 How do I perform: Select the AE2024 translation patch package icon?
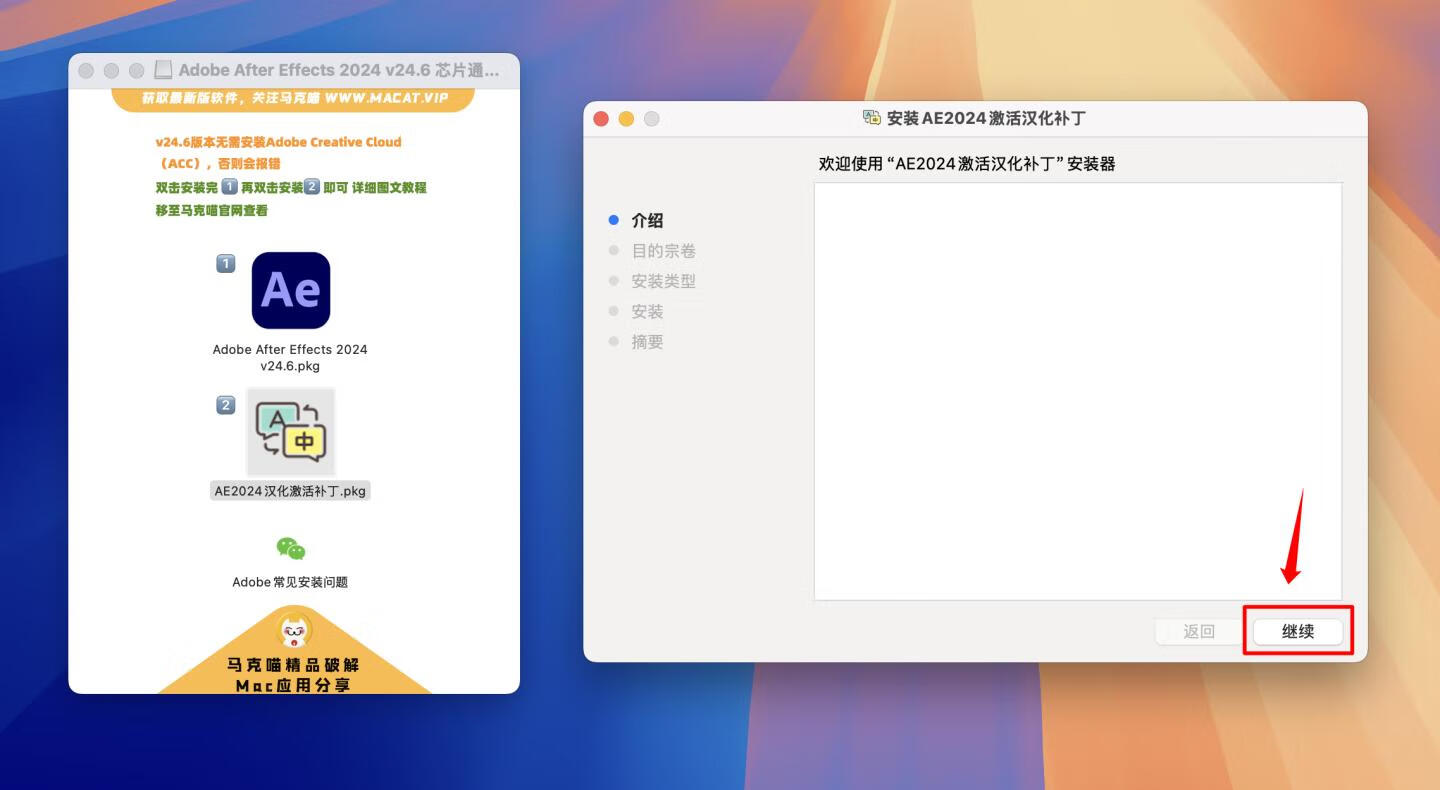click(x=291, y=432)
